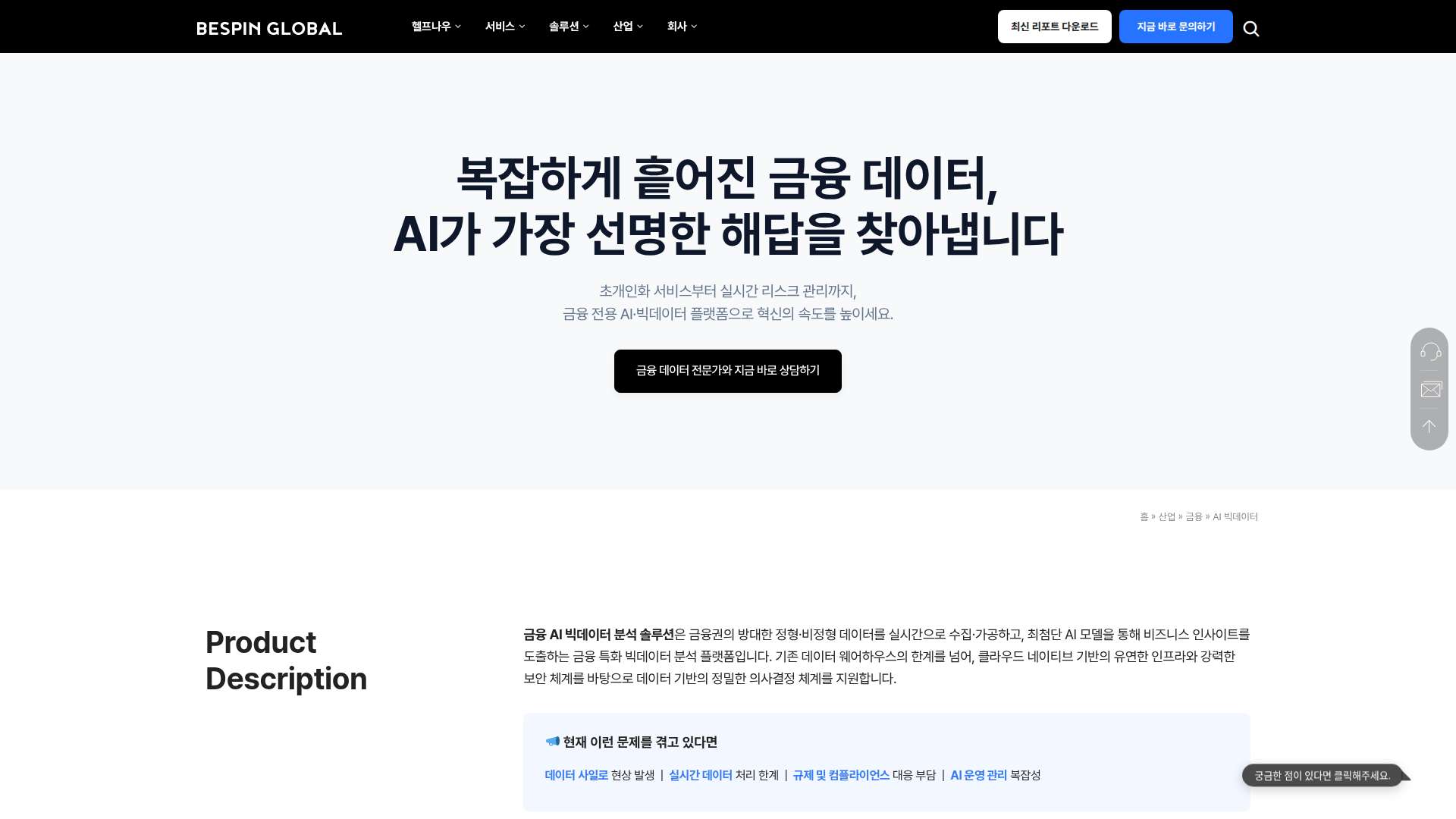Click the 금융 breadcrumb link
The height and width of the screenshot is (819, 1456).
[x=1194, y=517]
